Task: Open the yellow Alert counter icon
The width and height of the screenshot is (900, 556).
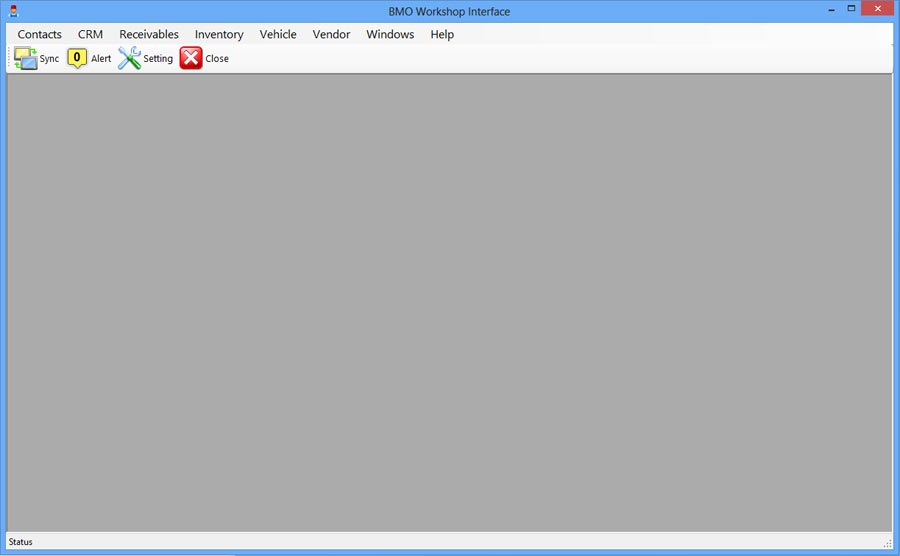Action: pos(77,59)
